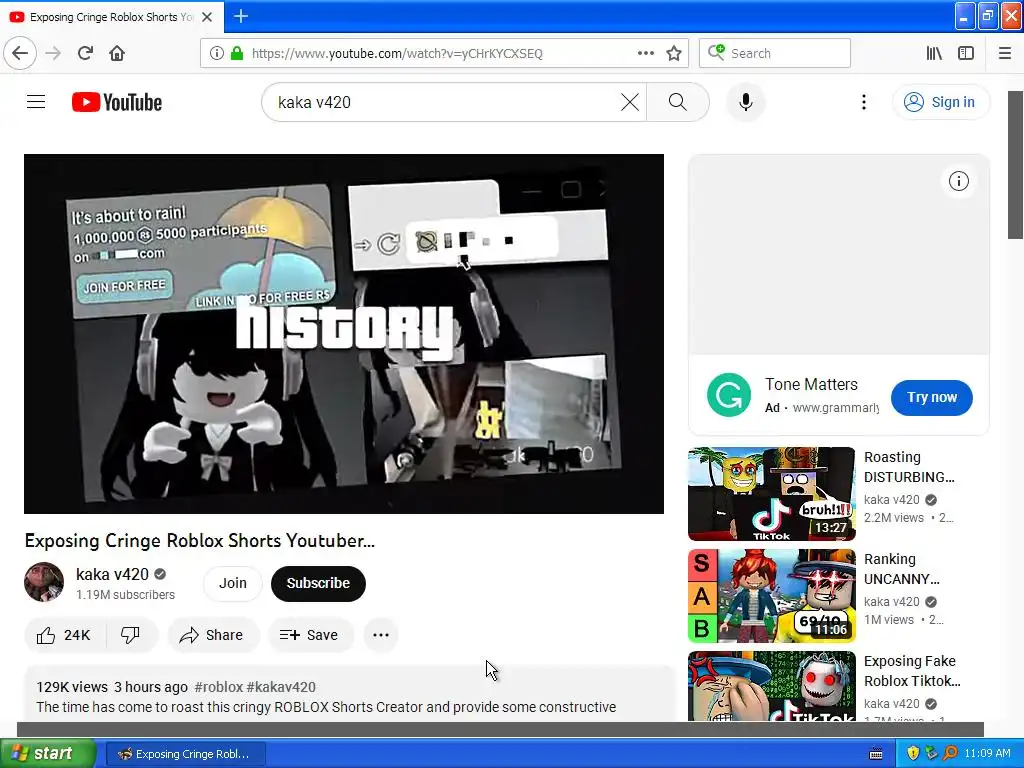
Task: Click Try now on Grammarly ad
Action: 931,397
